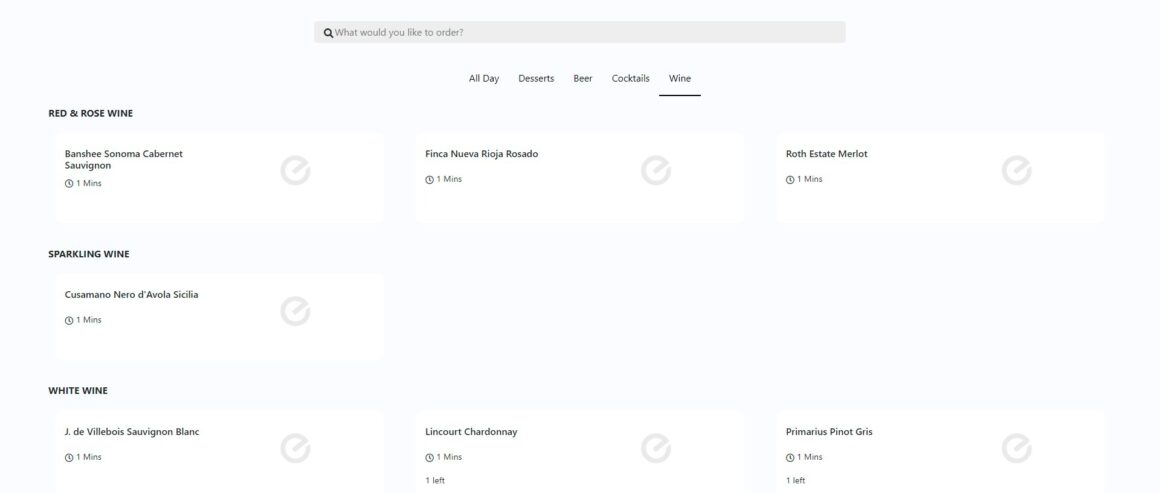Click placeholder image on Banshee Sonoma card

tap(295, 171)
